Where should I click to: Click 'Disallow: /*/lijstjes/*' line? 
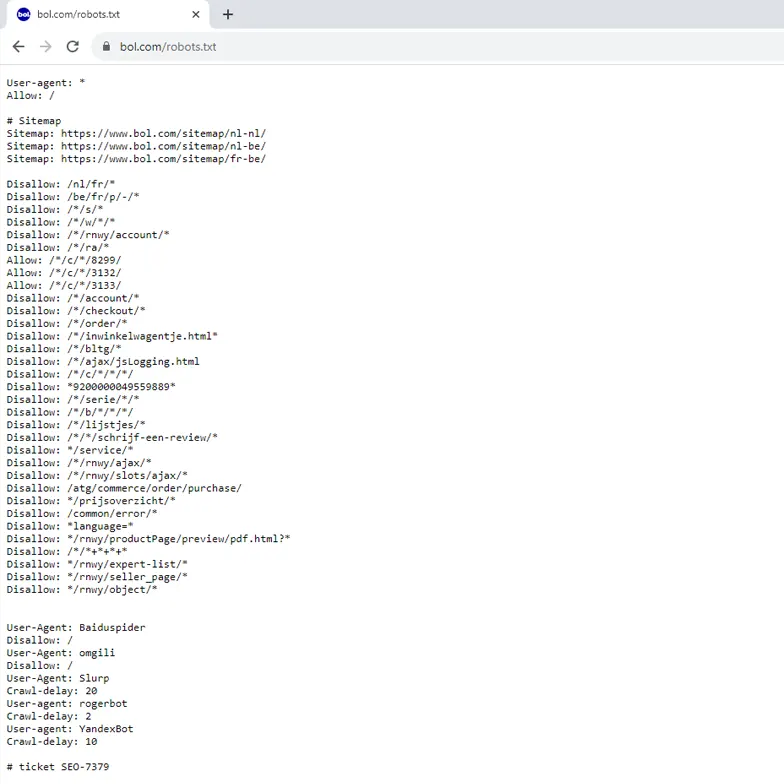tap(76, 424)
